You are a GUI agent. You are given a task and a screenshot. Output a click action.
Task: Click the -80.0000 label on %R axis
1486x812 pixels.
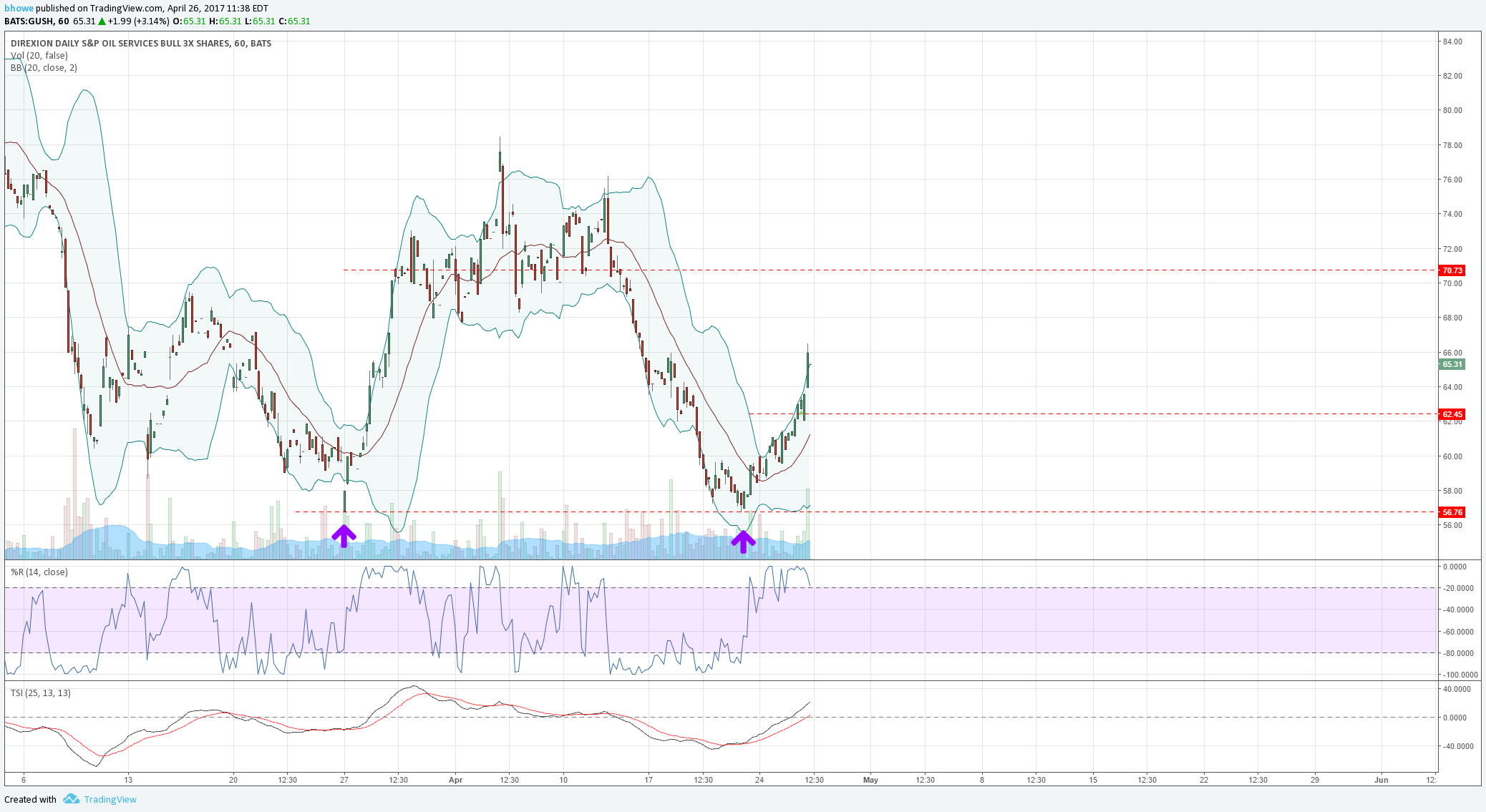click(x=1457, y=653)
